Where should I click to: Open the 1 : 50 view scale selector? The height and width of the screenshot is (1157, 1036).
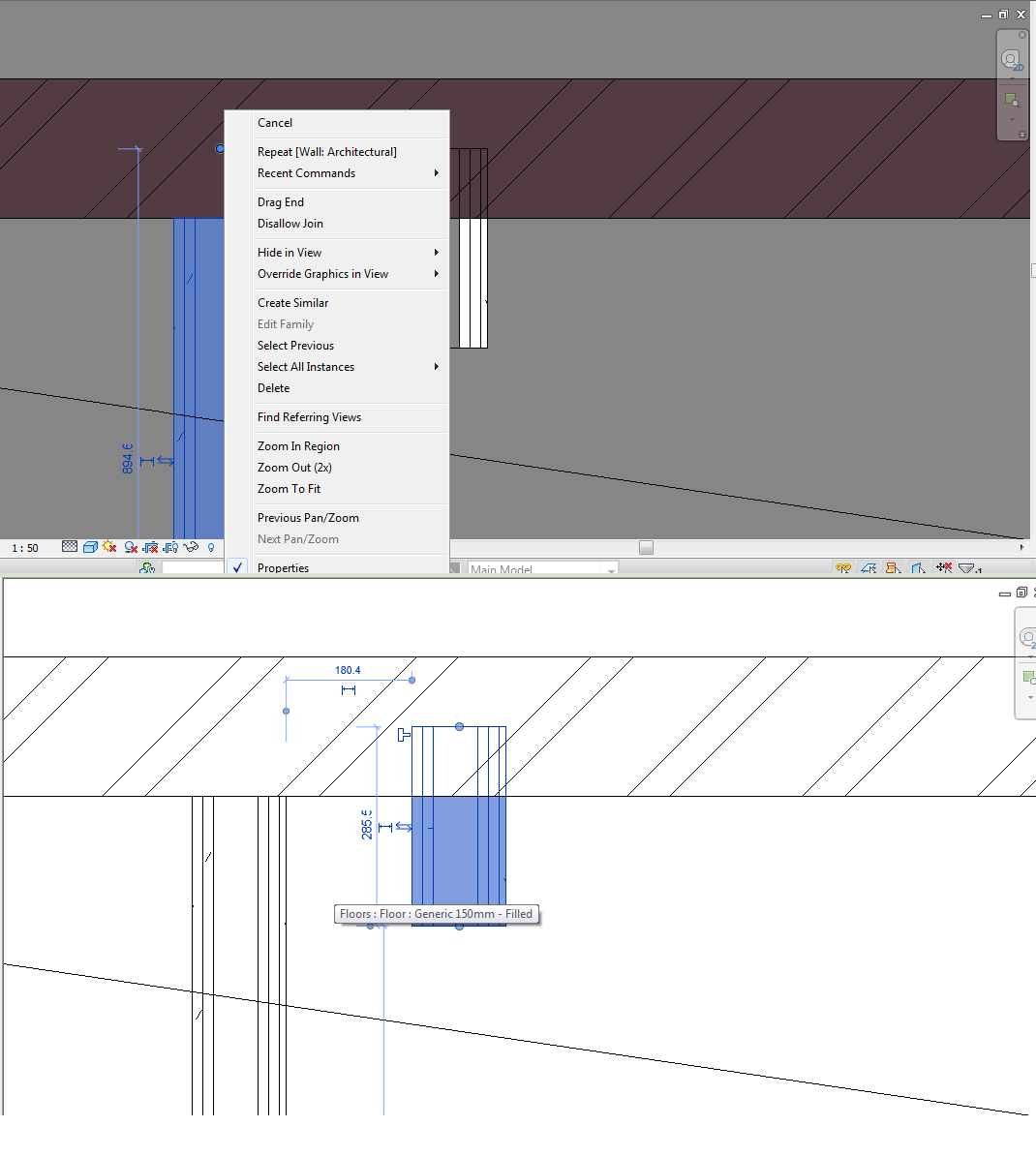pyautogui.click(x=25, y=548)
